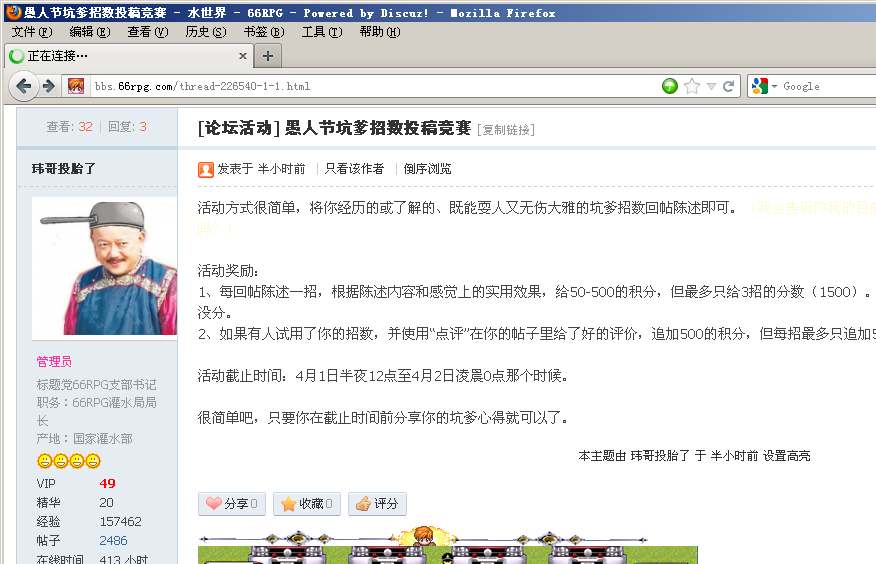Click the 复制链接 link
Screen dimensions: 876x564
coord(506,130)
